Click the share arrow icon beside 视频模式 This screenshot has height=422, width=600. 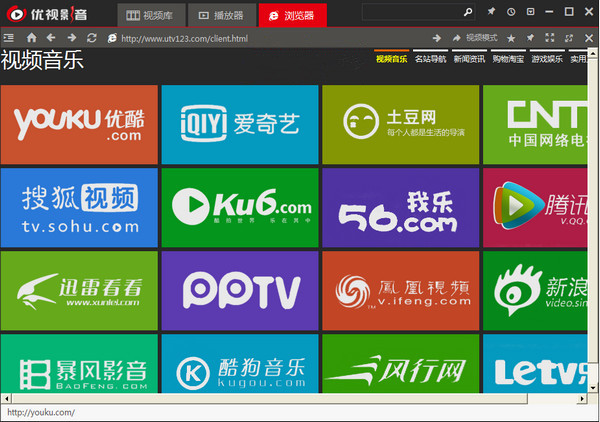click(x=457, y=38)
